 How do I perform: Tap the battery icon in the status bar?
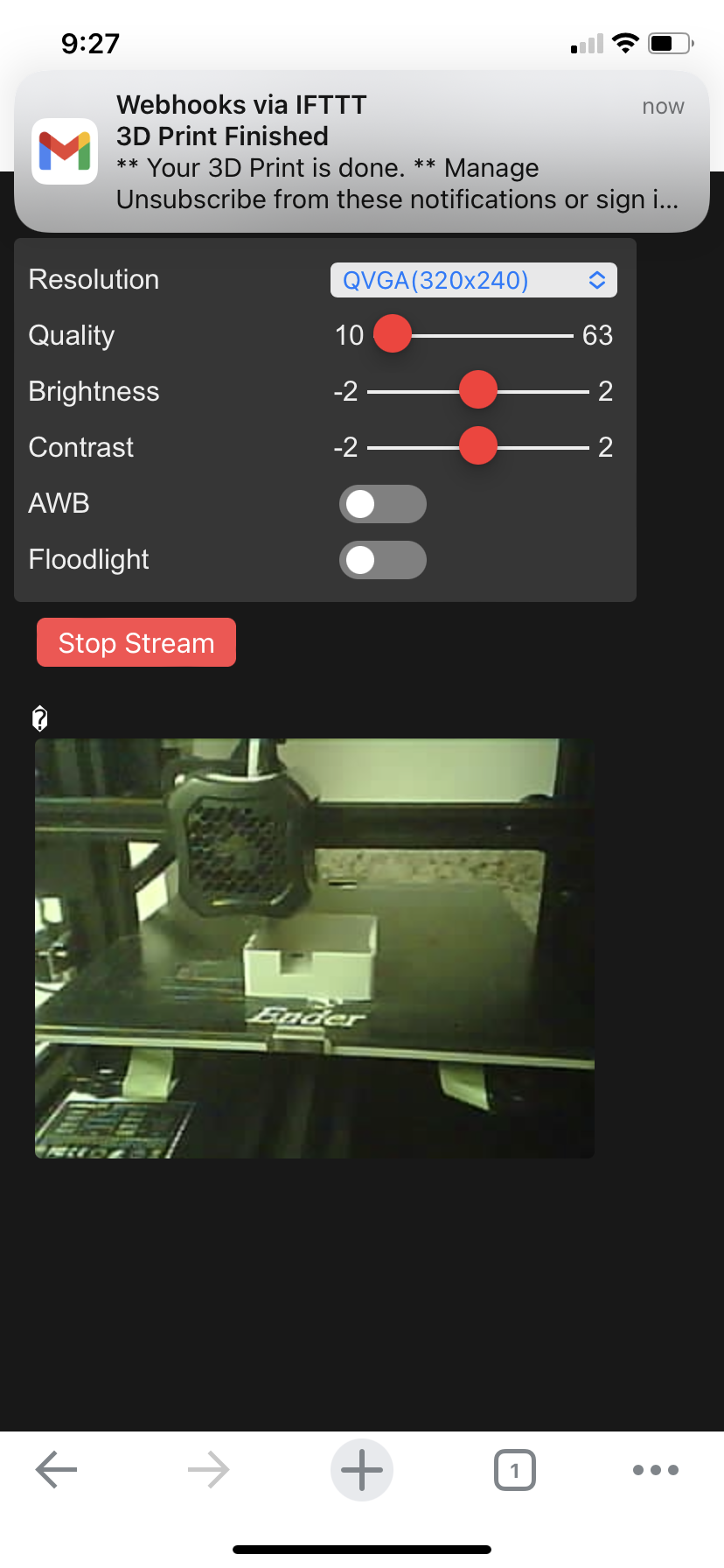671,43
